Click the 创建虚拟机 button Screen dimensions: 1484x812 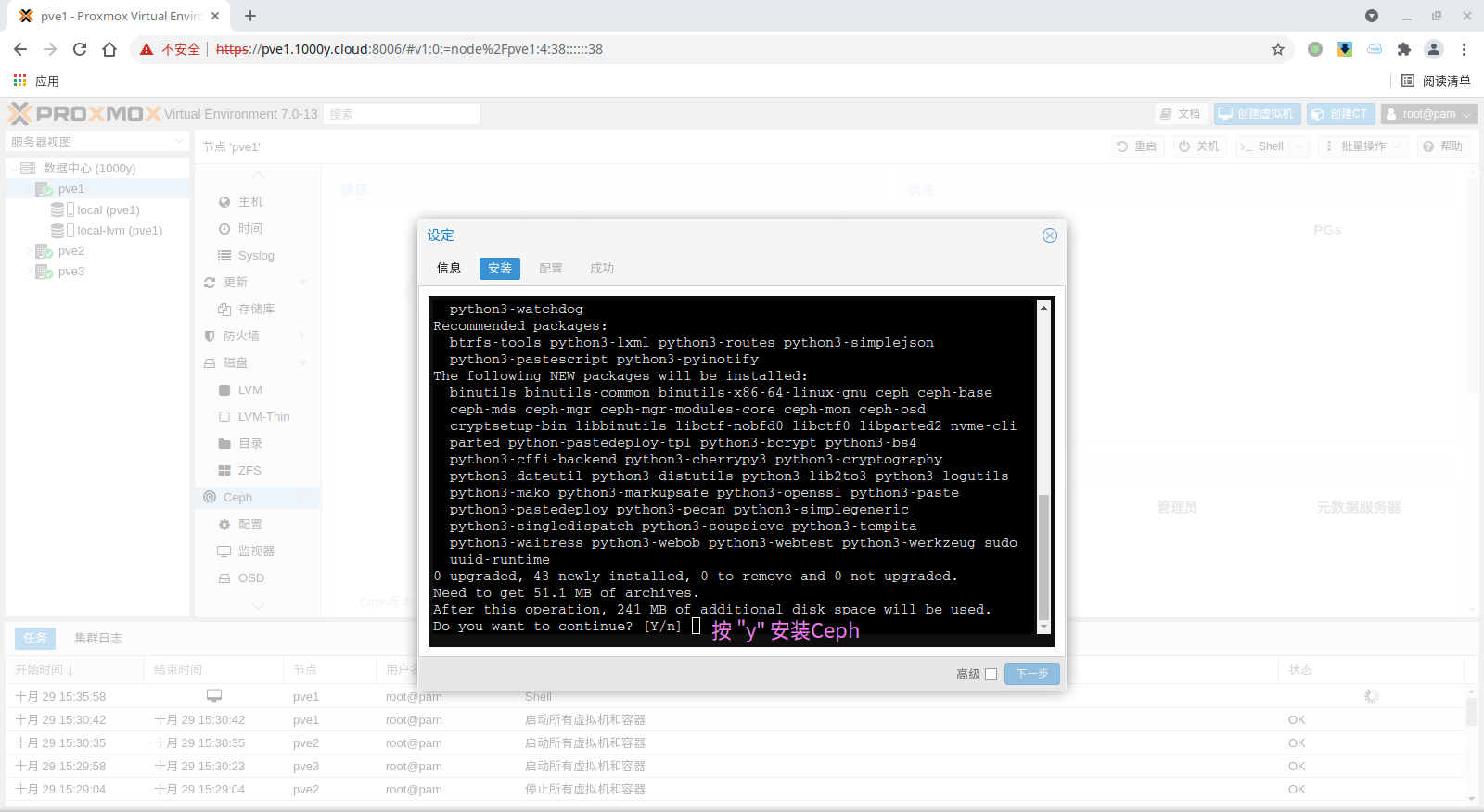[1257, 114]
